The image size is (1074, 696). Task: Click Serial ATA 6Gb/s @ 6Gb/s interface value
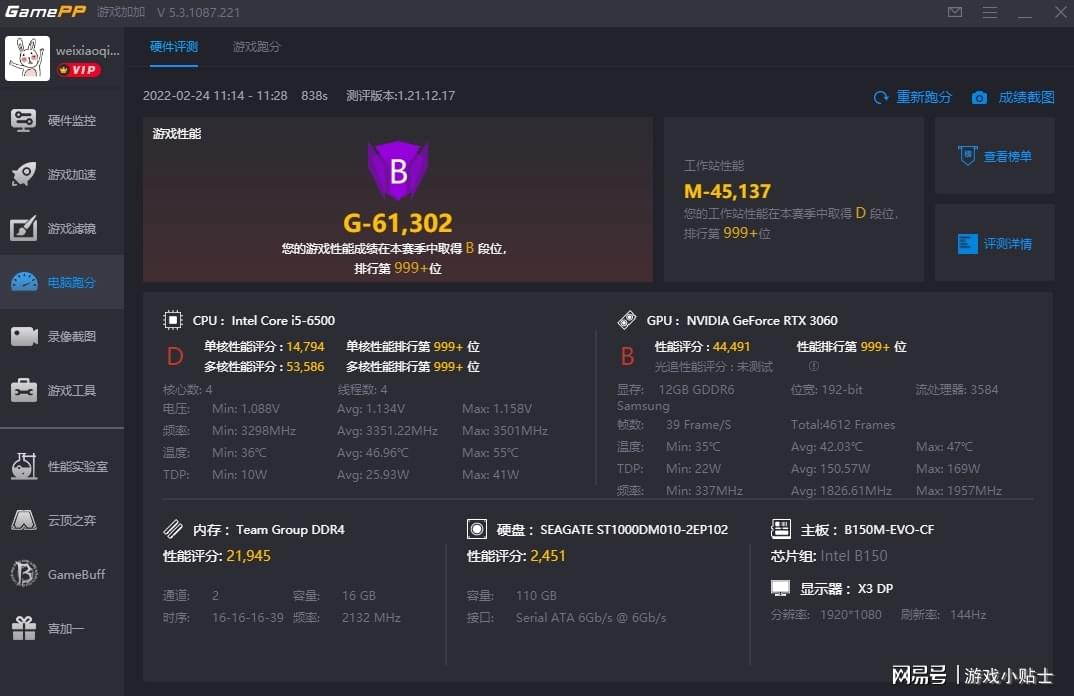pyautogui.click(x=591, y=617)
